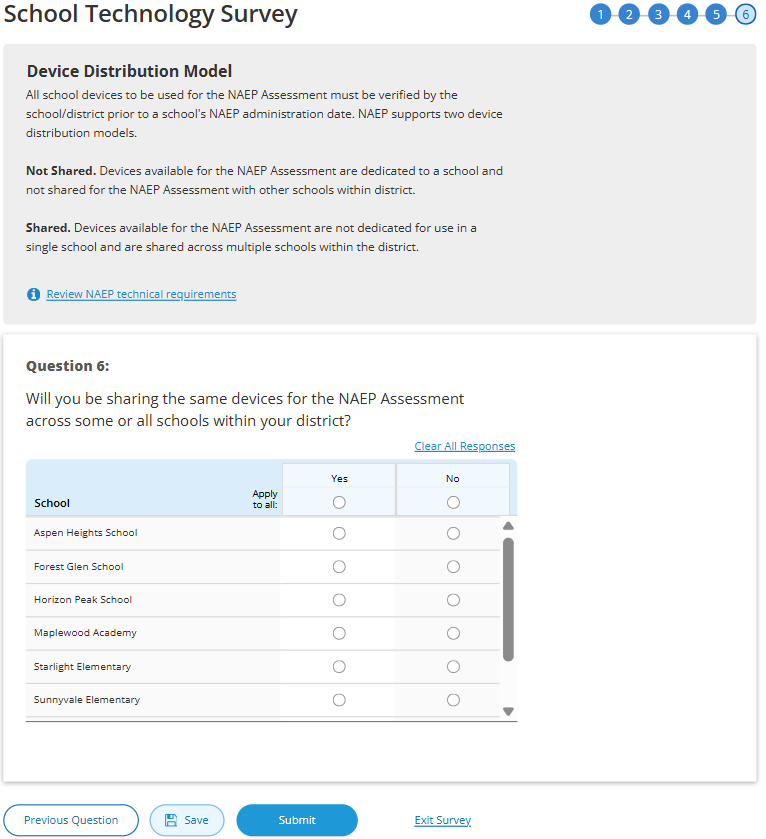Go to survey step 1 circle
766x839 pixels.
pyautogui.click(x=600, y=14)
